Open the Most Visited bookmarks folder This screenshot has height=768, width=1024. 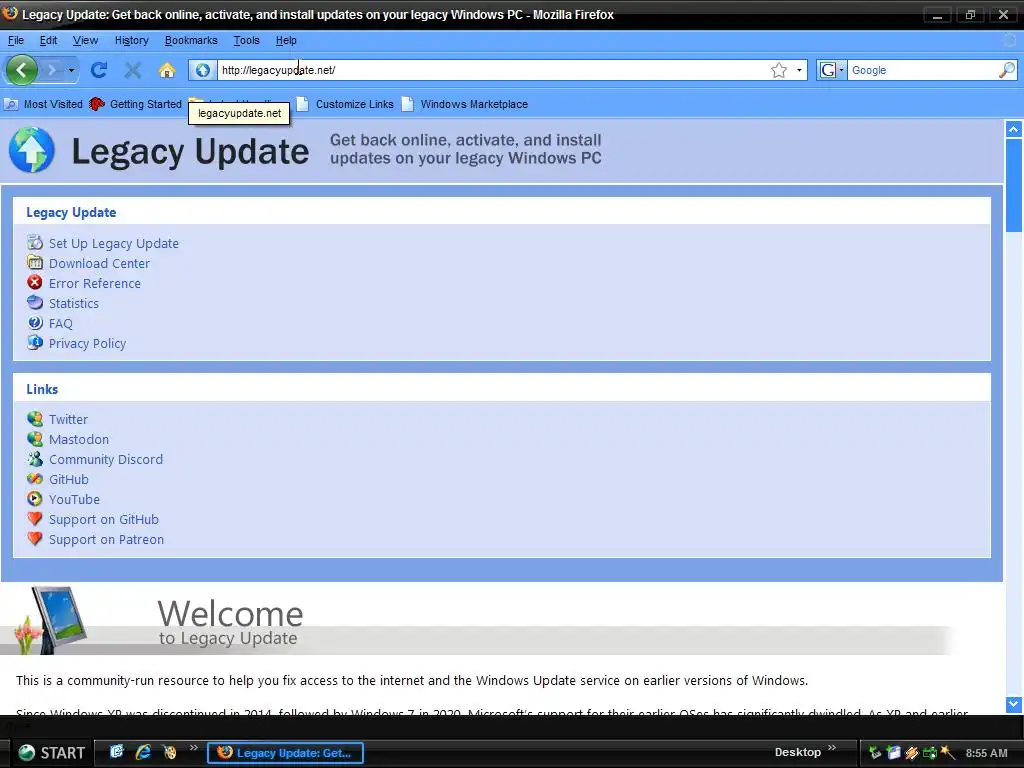pyautogui.click(x=44, y=104)
